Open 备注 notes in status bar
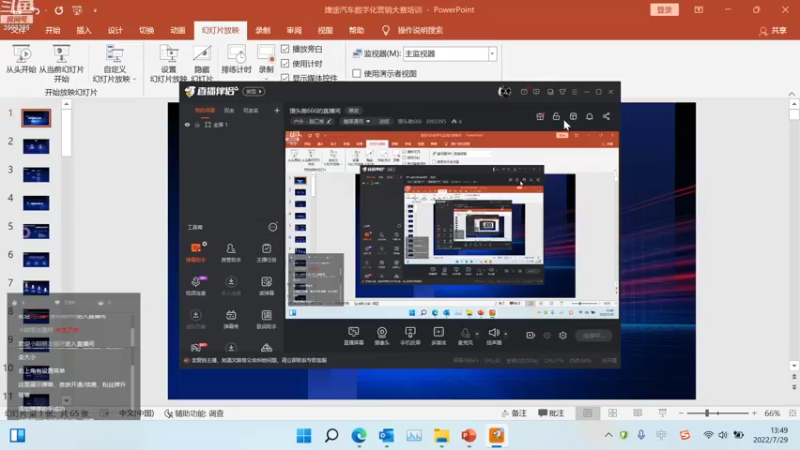Screen dimensions: 800x450 pos(514,413)
